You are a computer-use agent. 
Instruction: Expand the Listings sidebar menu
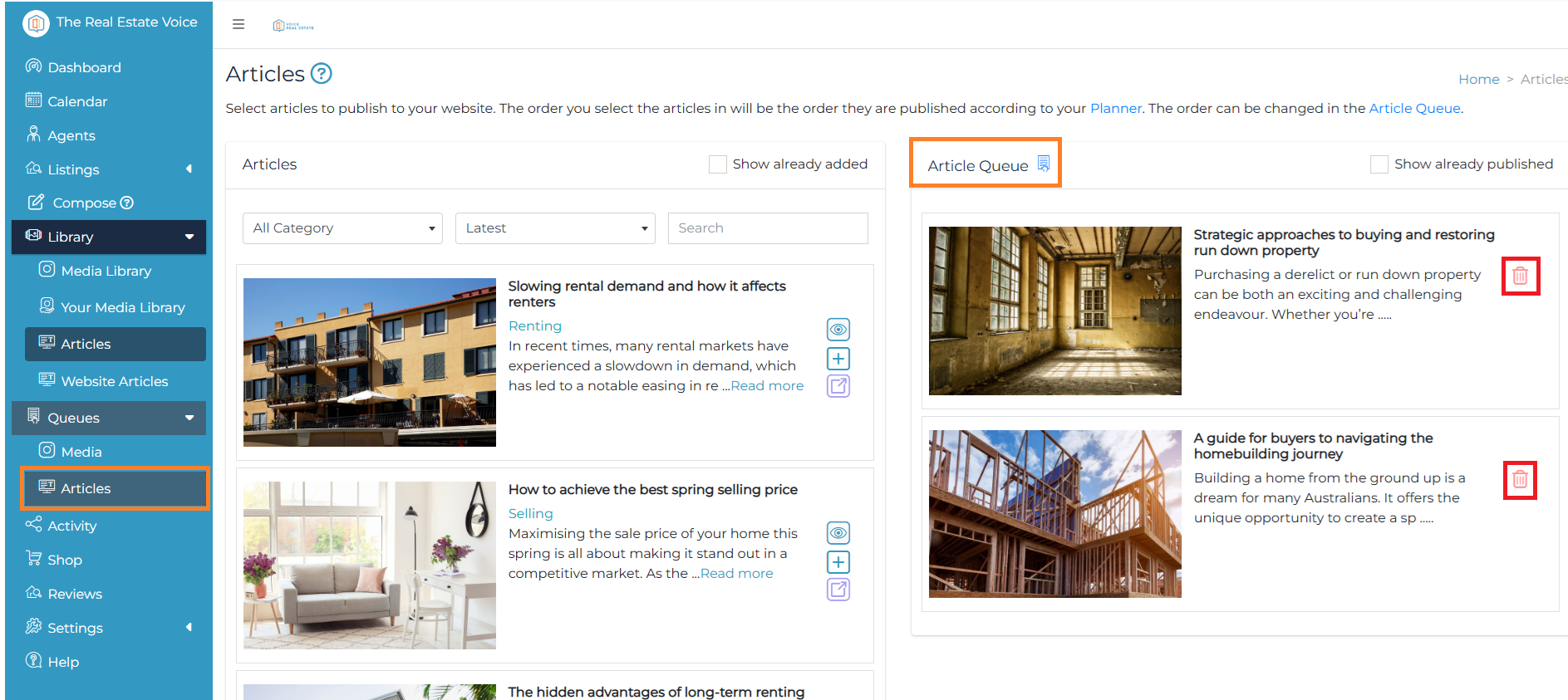point(108,169)
